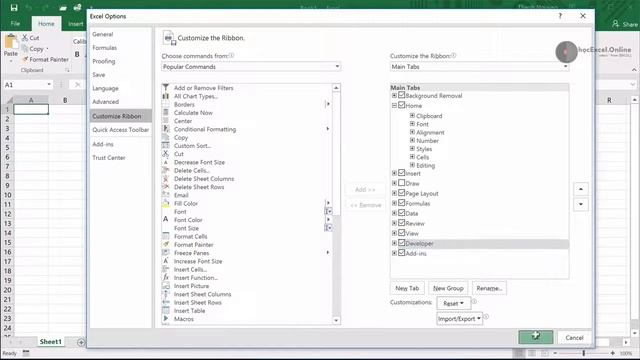Select Insert Table in the command list
This screenshot has width=640, height=360.
coord(189,311)
